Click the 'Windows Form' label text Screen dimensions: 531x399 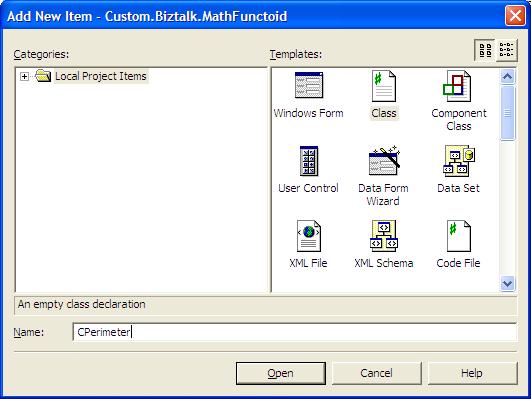[x=309, y=113]
